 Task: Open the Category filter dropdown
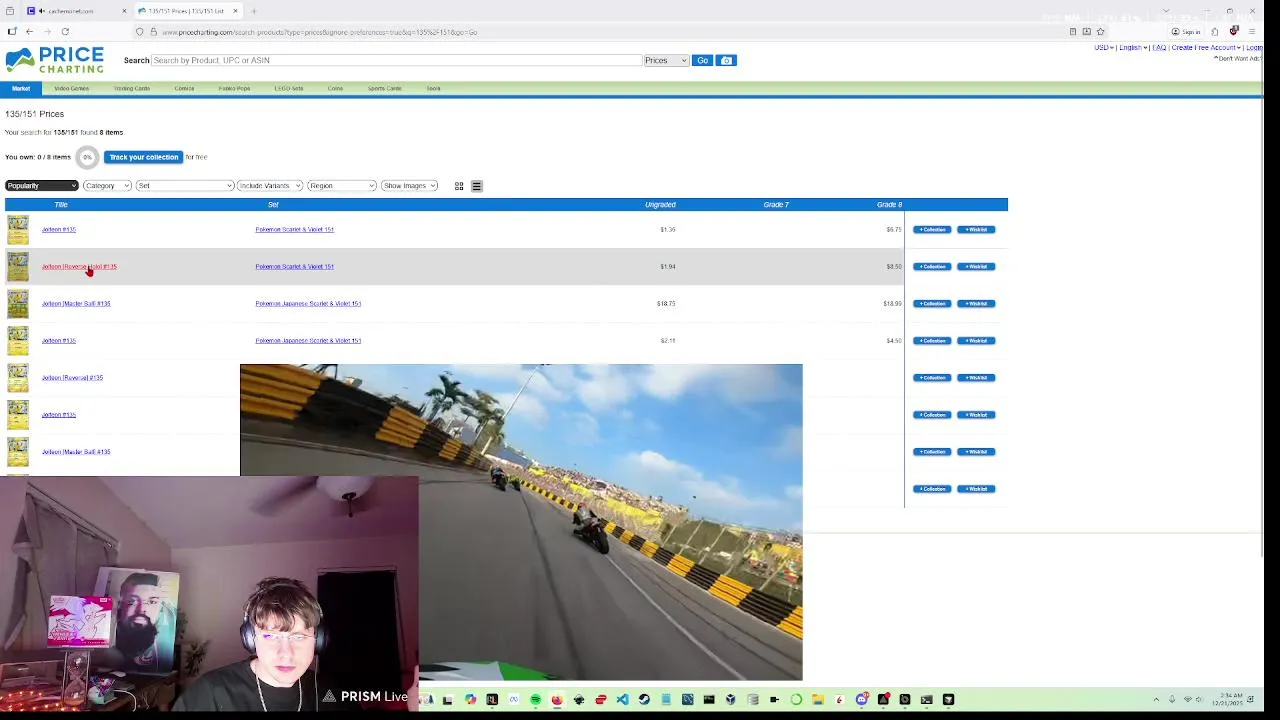point(107,186)
